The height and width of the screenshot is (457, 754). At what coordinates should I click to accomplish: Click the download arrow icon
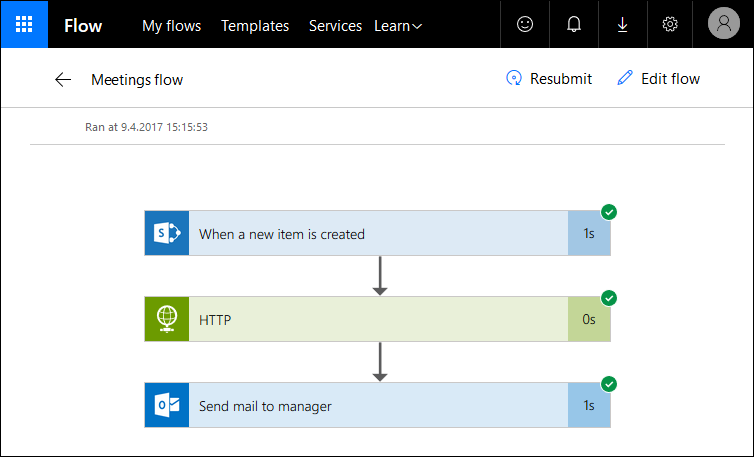click(622, 25)
